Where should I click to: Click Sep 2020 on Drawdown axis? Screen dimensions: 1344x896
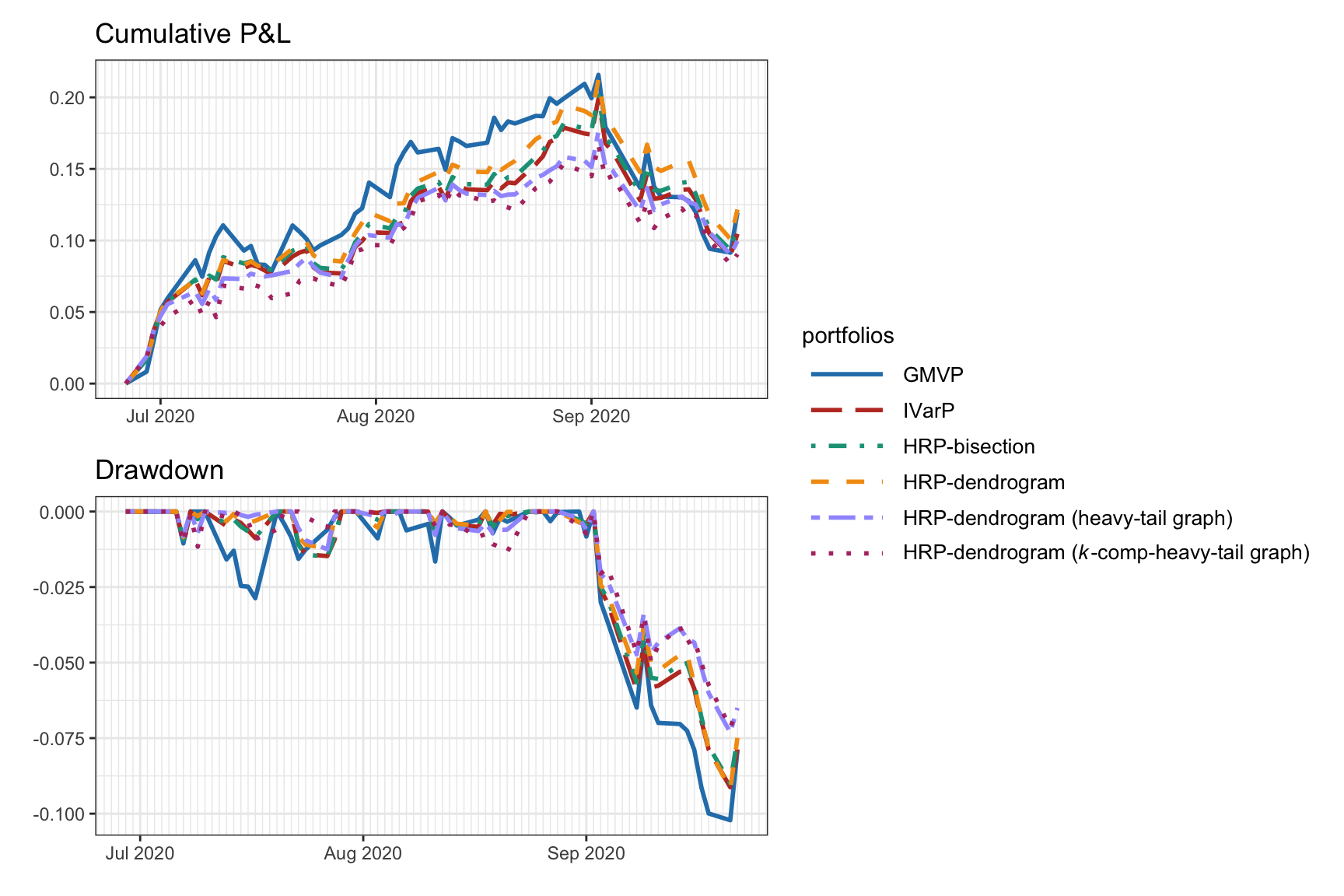pos(586,853)
